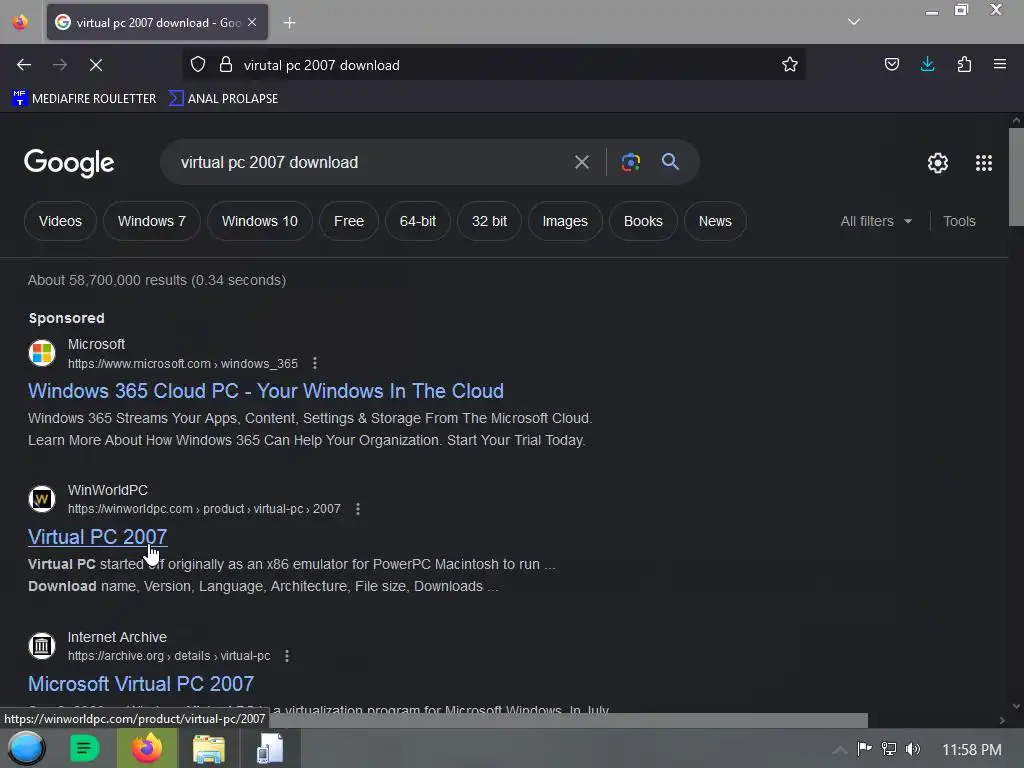Click the WinWorldPC site favicon
The width and height of the screenshot is (1024, 768).
pos(42,499)
